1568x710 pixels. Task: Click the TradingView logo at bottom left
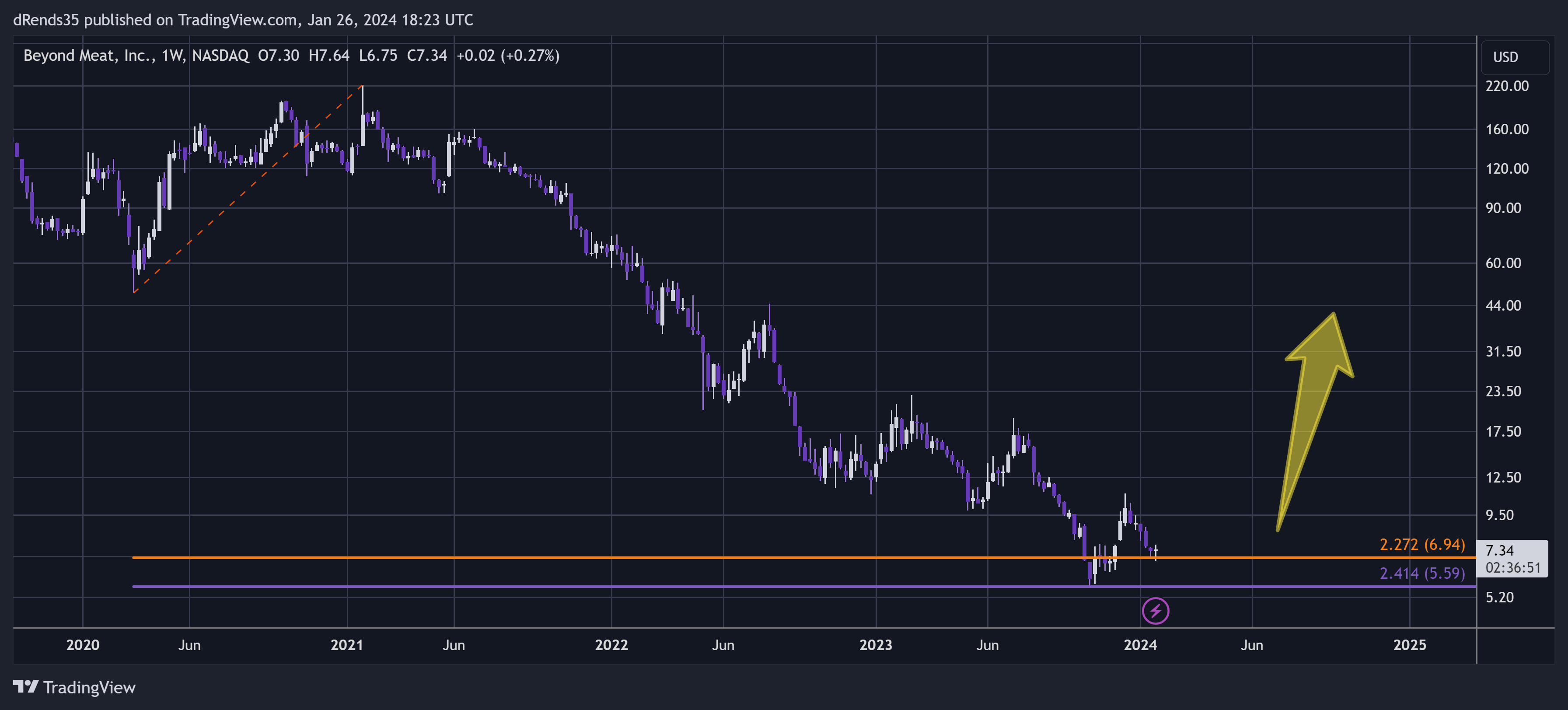74,687
